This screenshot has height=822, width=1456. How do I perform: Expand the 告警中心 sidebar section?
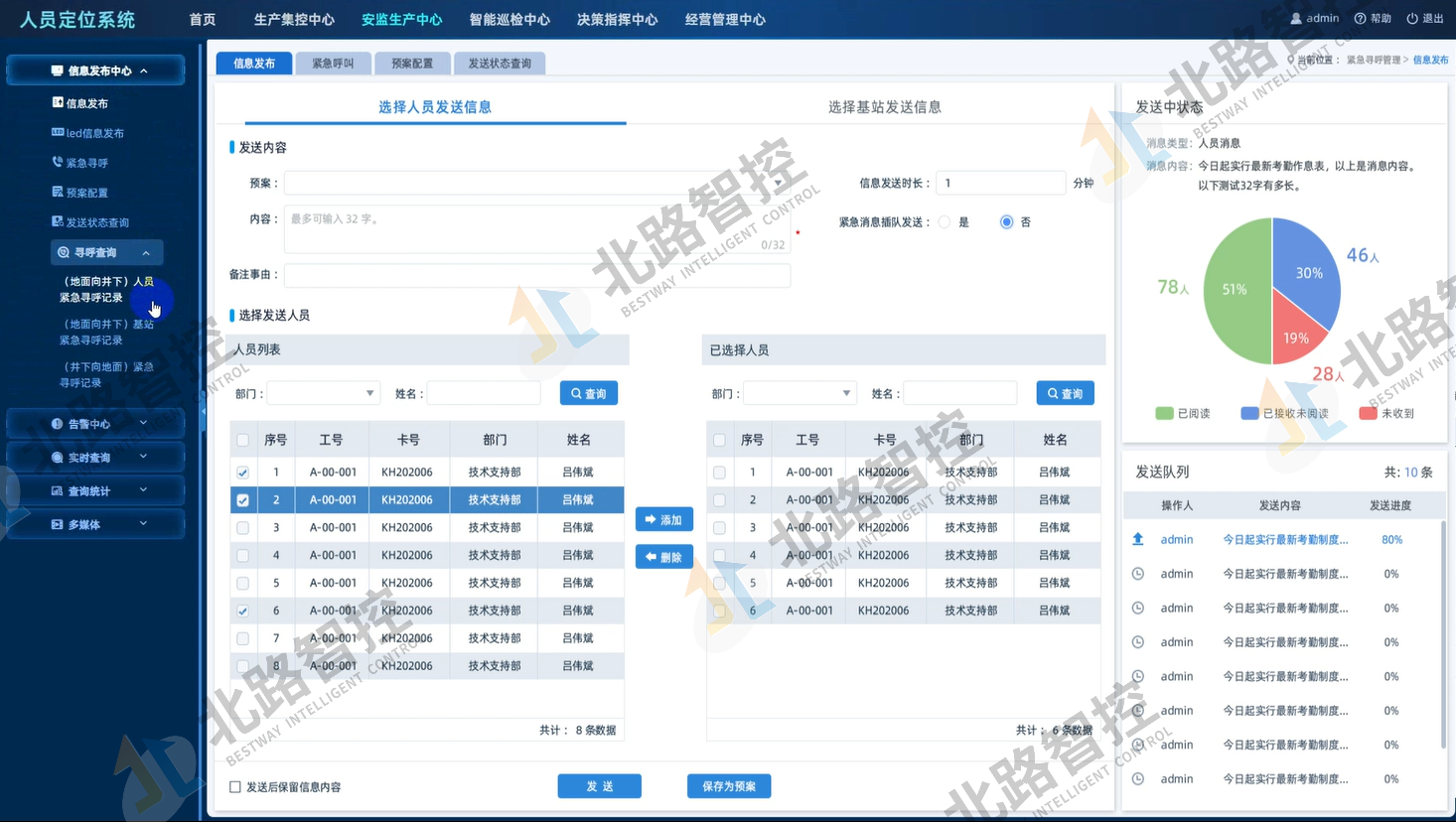click(x=95, y=424)
